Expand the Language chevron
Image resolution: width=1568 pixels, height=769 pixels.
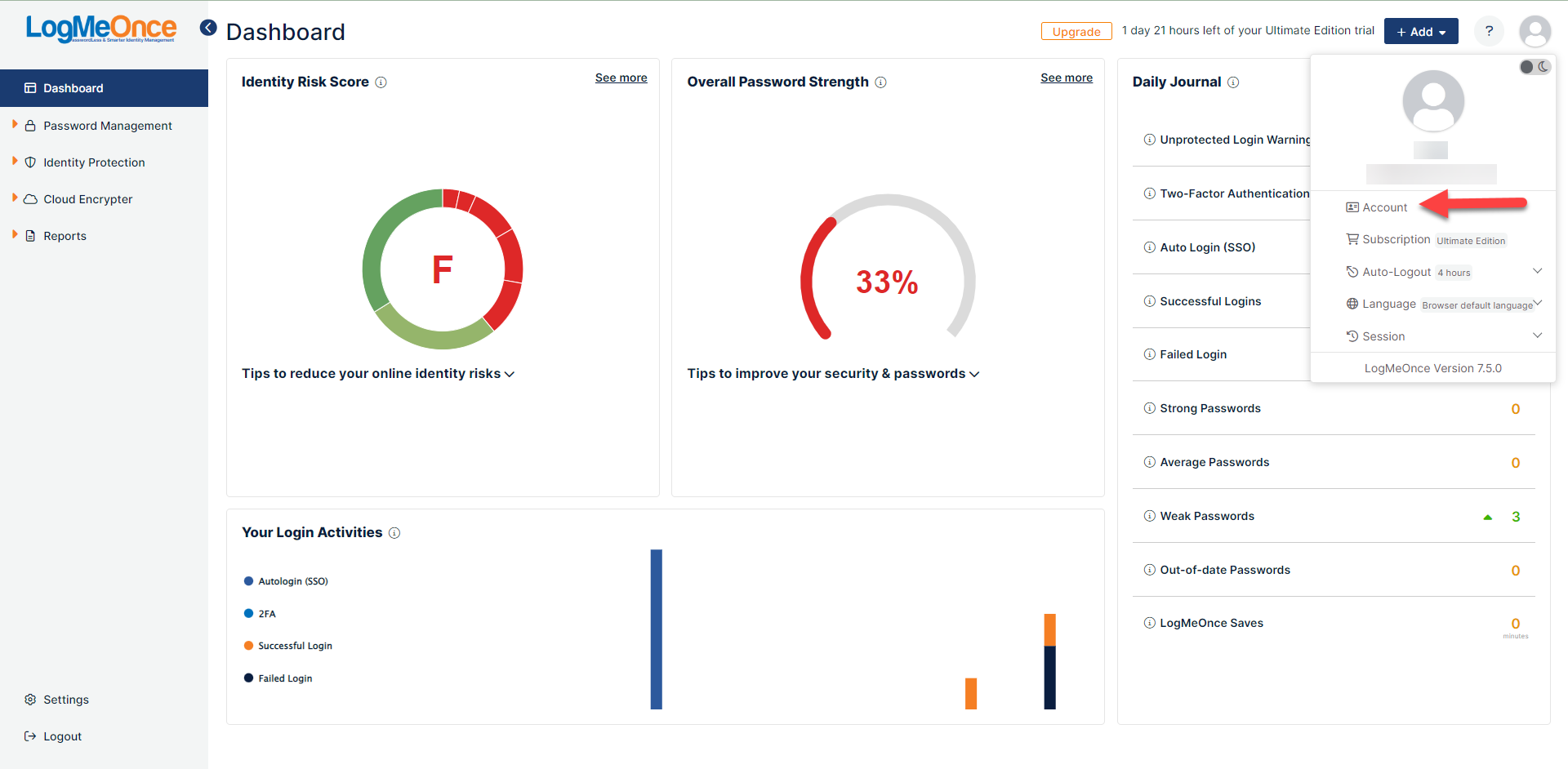[x=1537, y=303]
